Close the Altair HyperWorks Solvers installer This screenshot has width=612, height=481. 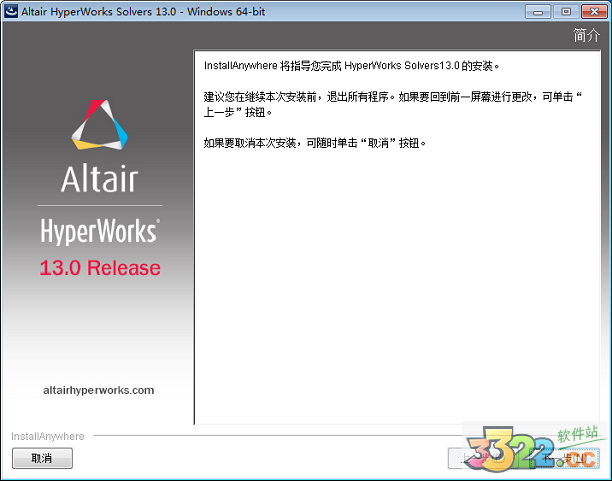[x=594, y=12]
